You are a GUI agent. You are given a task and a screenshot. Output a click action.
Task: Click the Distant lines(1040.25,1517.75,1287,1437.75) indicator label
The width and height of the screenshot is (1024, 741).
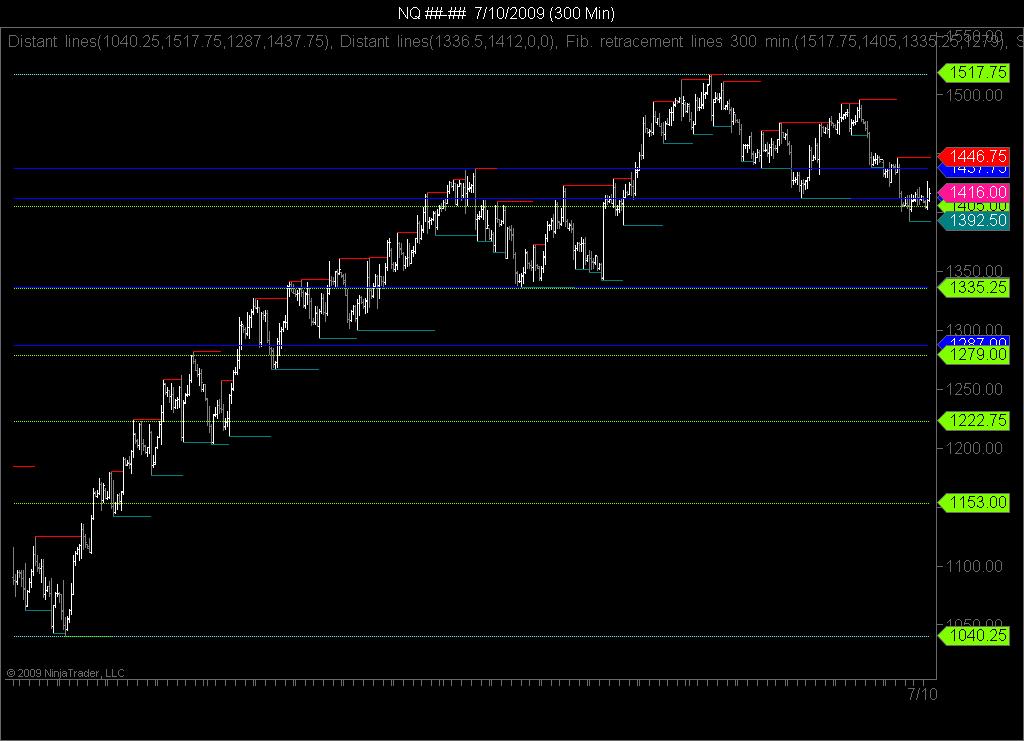pyautogui.click(x=168, y=42)
